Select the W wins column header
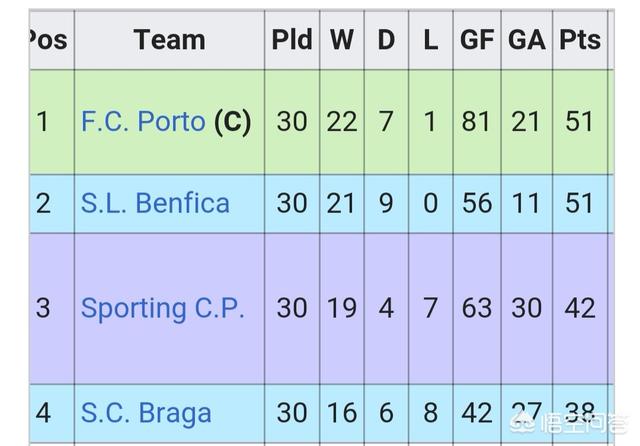The width and height of the screenshot is (640, 446). pos(342,40)
